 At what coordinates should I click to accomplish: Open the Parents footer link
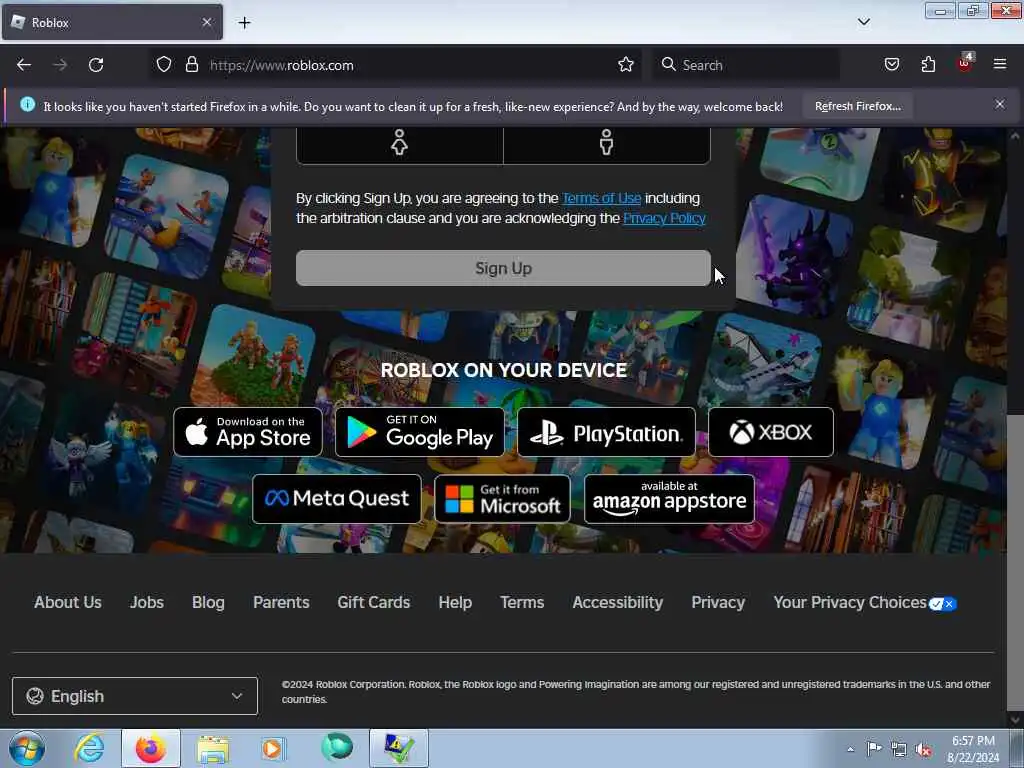point(281,602)
